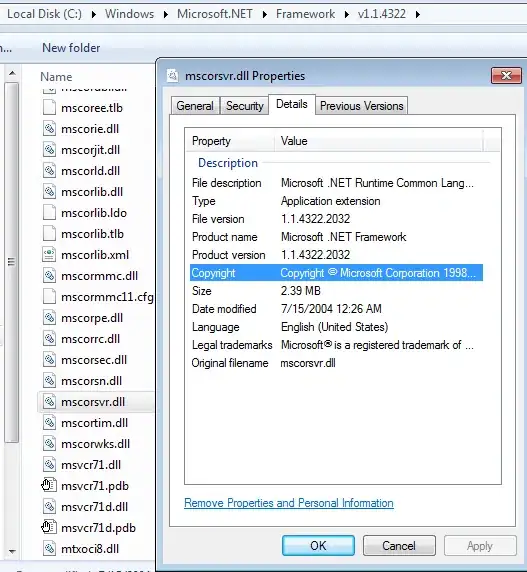Click the mscorld.dll file icon
The image size is (527, 572).
pos(49,171)
